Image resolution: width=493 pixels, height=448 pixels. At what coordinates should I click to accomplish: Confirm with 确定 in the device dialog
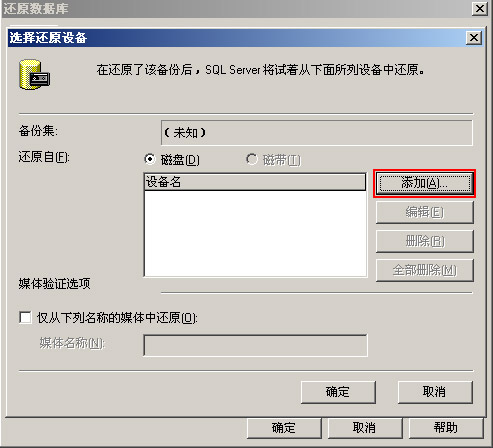tap(338, 392)
